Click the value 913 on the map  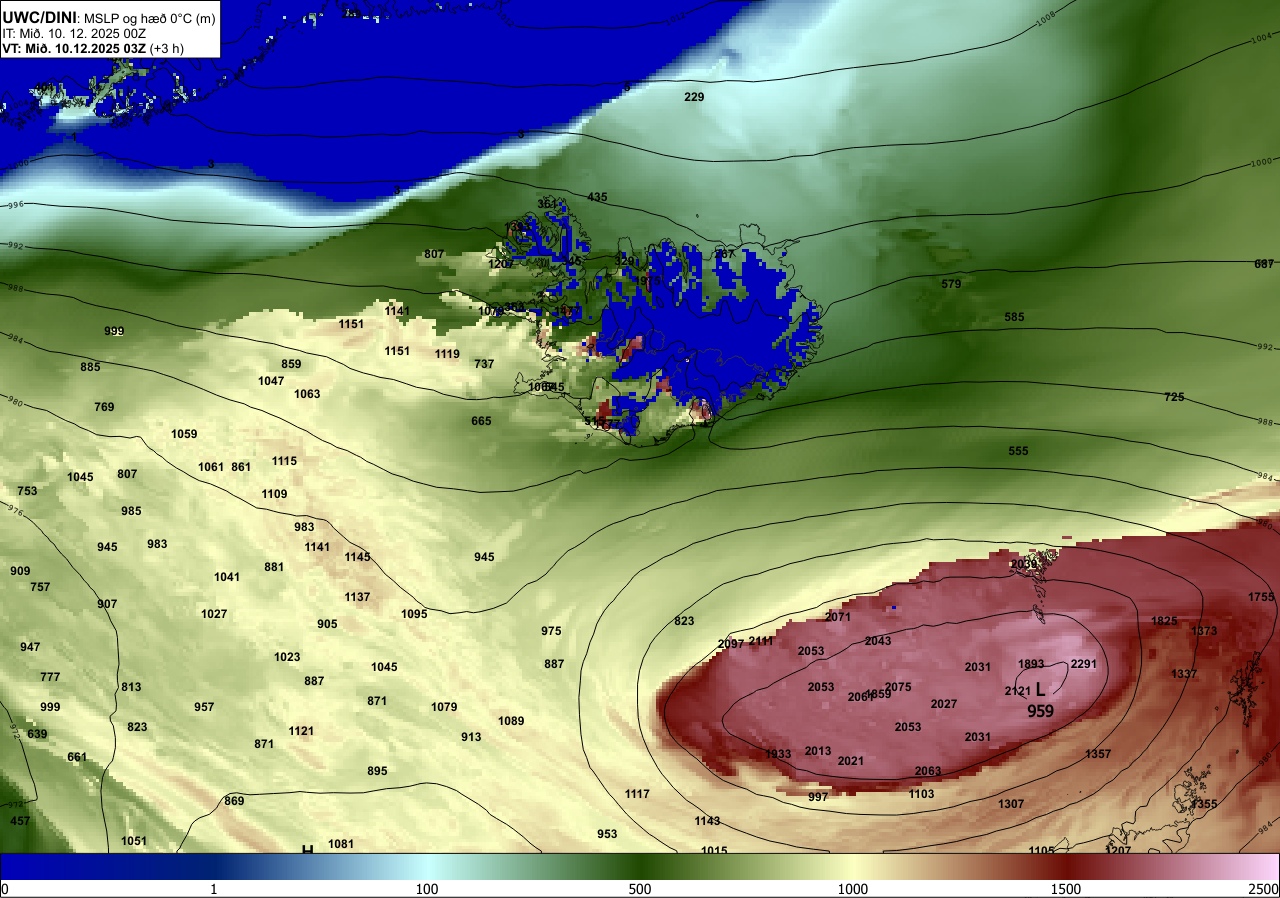coord(471,737)
